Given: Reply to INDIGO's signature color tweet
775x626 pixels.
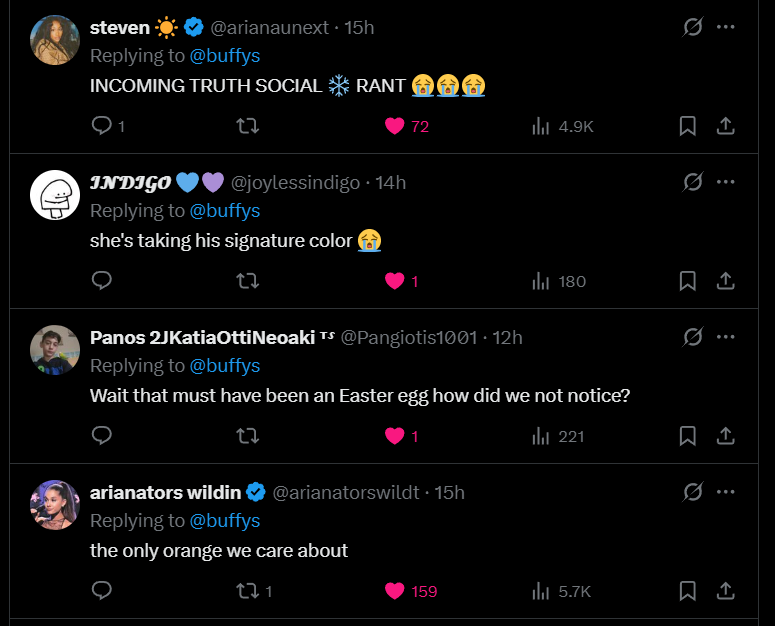Looking at the screenshot, I should click(x=102, y=281).
